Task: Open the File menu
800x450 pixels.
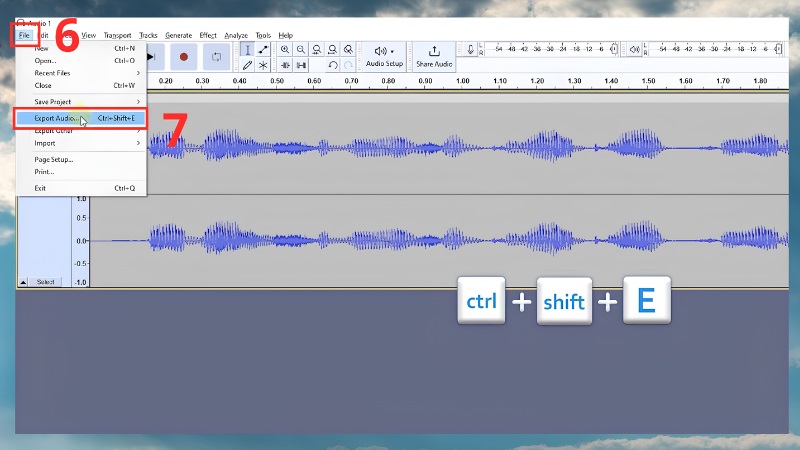Action: [x=24, y=35]
